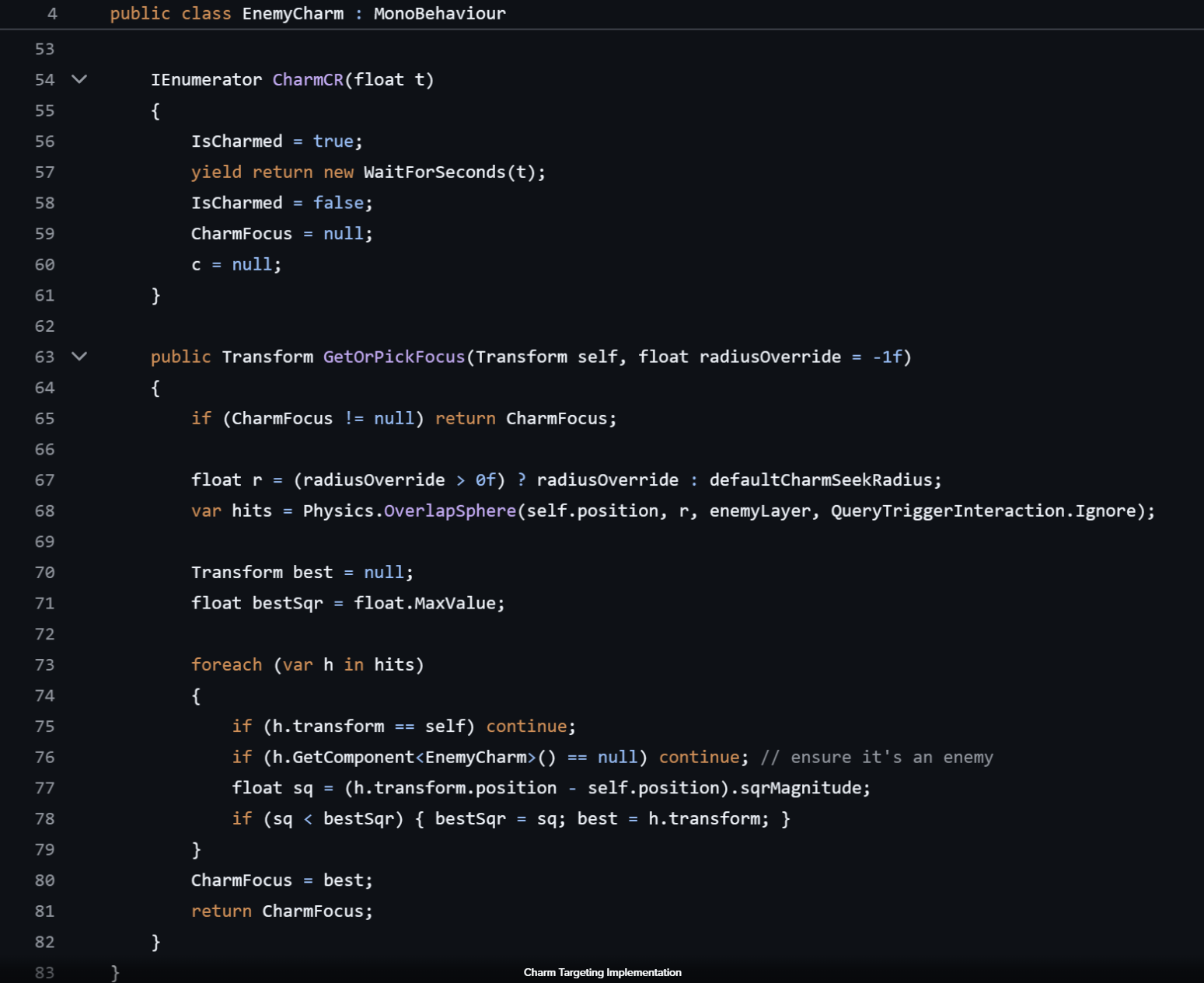The height and width of the screenshot is (983, 1204).
Task: Click line number 65
Action: click(x=45, y=418)
